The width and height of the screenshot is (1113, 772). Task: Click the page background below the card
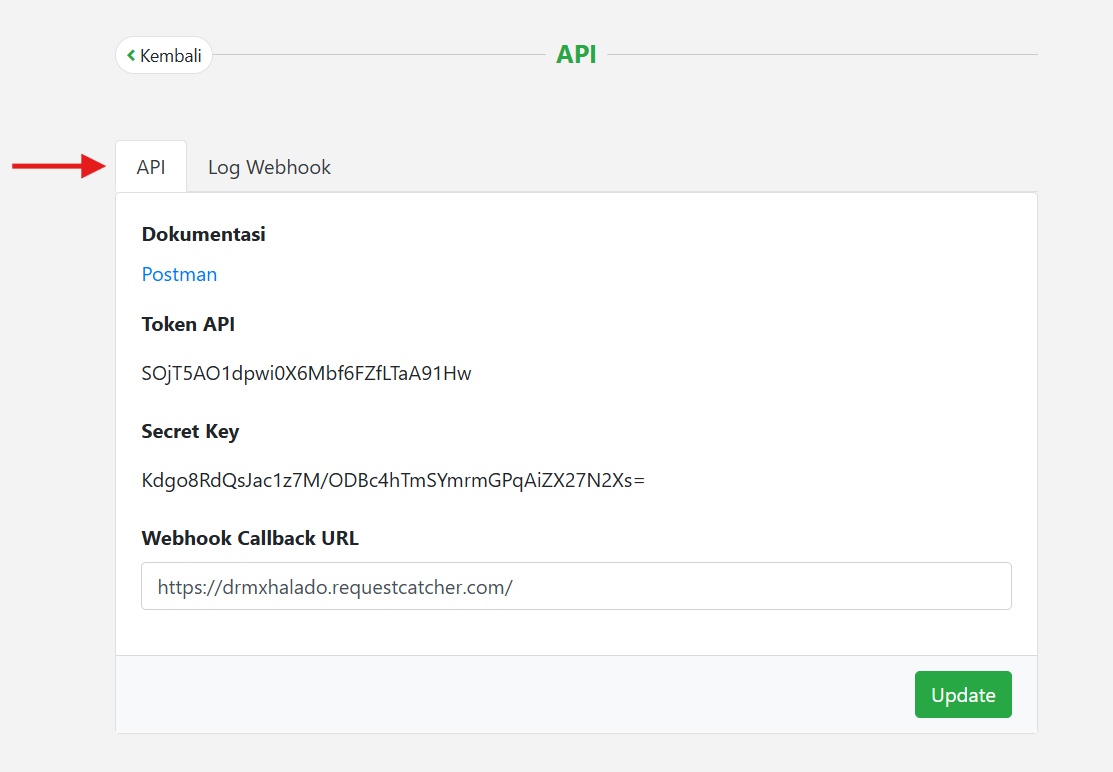pyautogui.click(x=576, y=754)
